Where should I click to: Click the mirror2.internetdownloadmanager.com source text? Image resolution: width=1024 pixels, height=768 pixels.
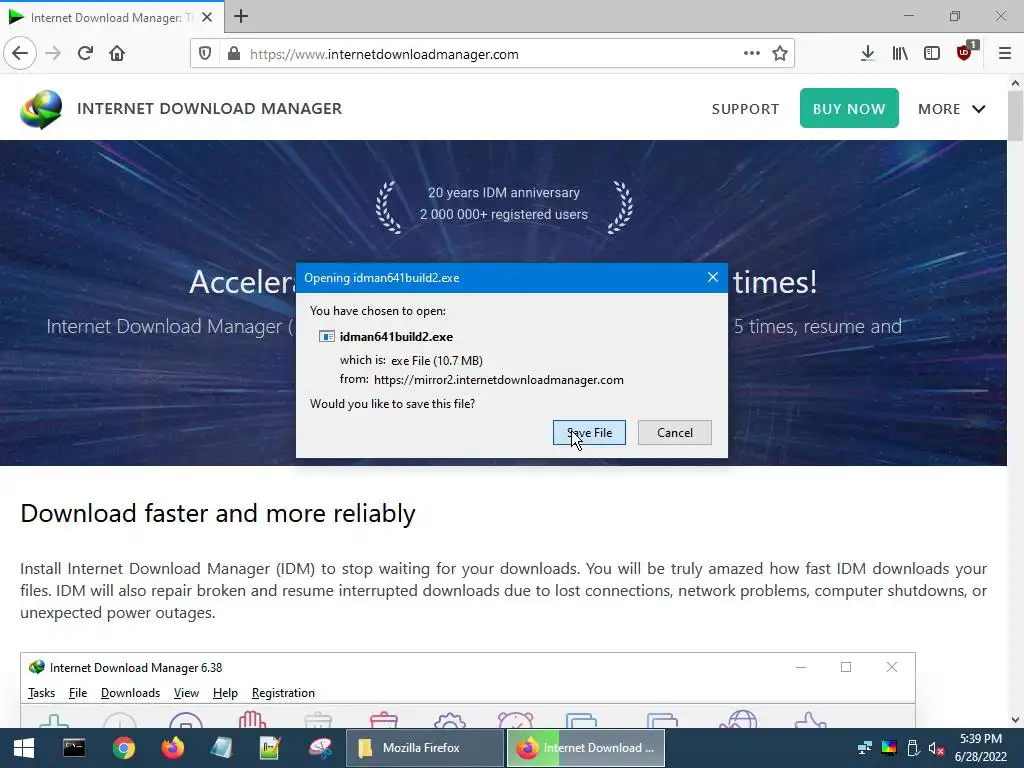498,380
